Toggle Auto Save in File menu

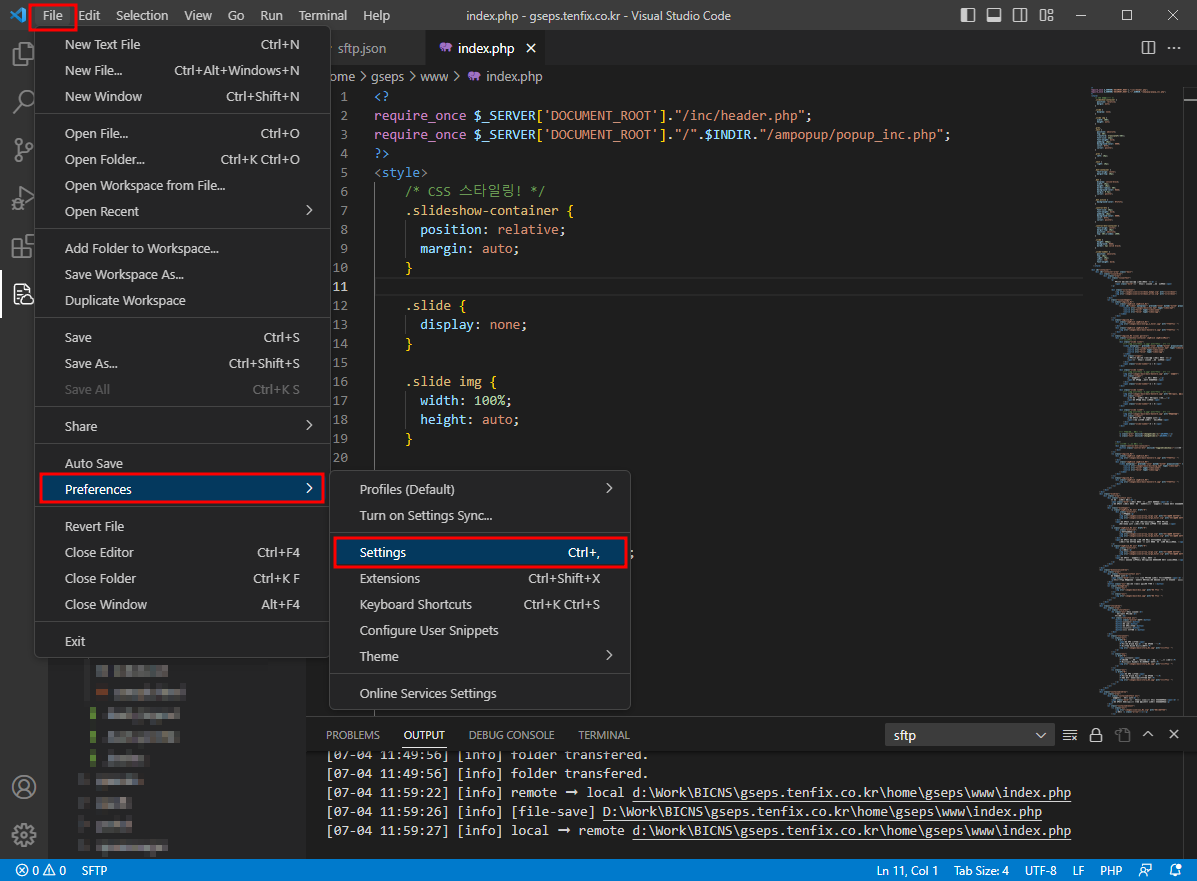click(182, 463)
